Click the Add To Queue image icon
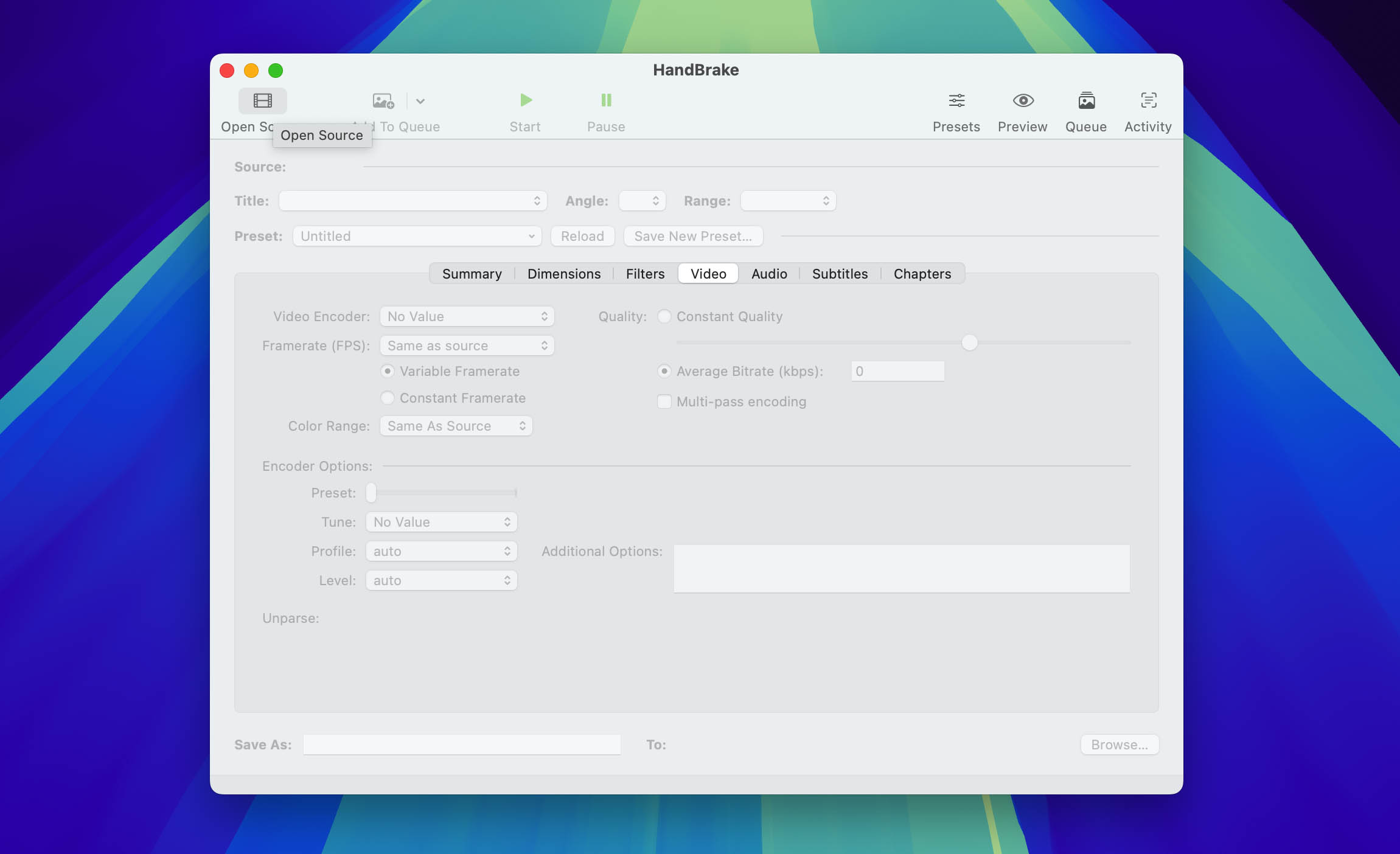Viewport: 1400px width, 854px height. (383, 101)
